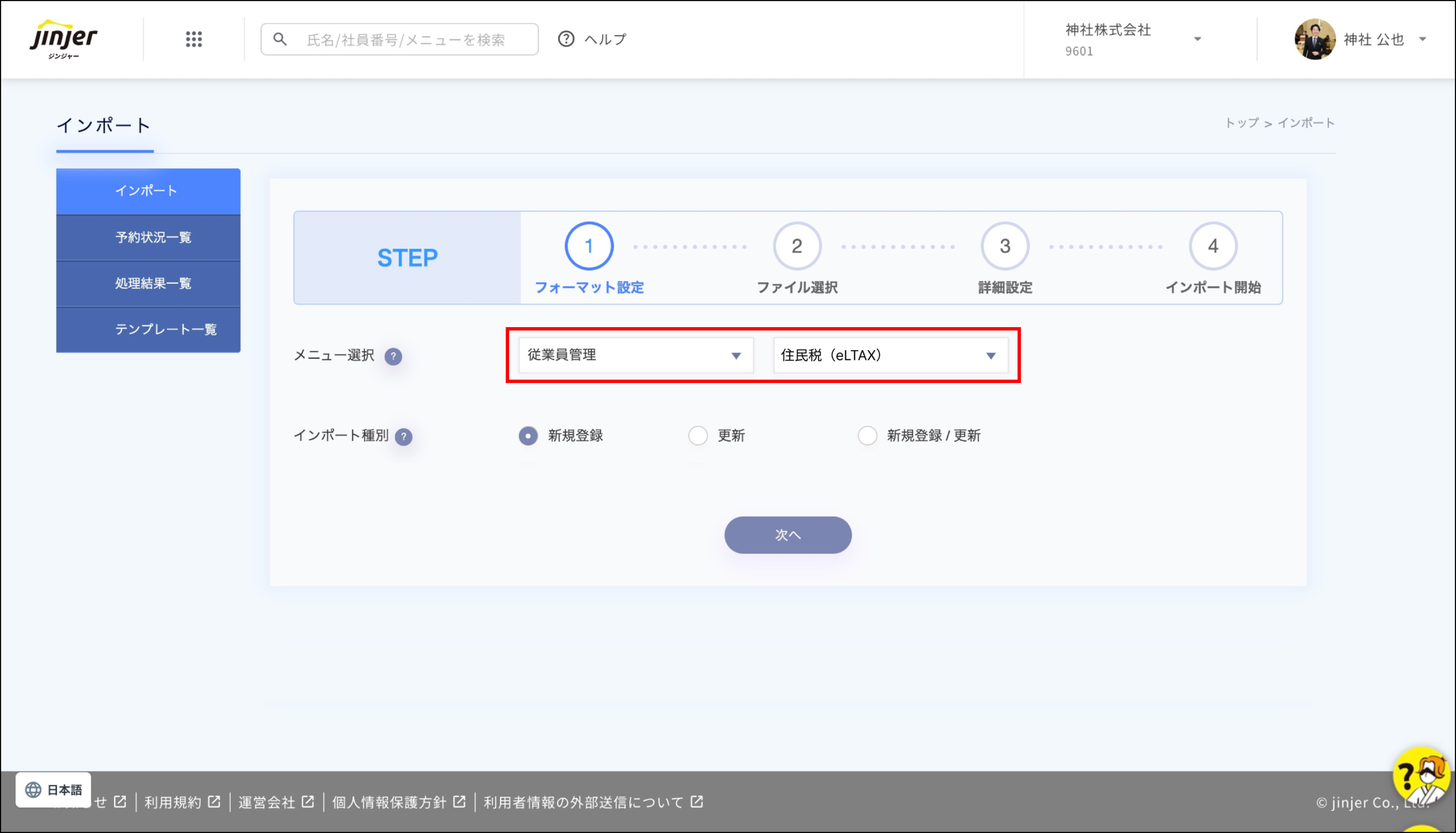This screenshot has height=833, width=1456.
Task: Click the 次へ button
Action: click(x=787, y=534)
